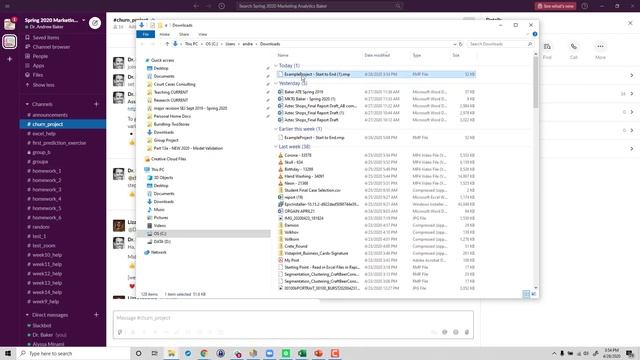
Task: Open the Slackbot direct message
Action: point(42,326)
